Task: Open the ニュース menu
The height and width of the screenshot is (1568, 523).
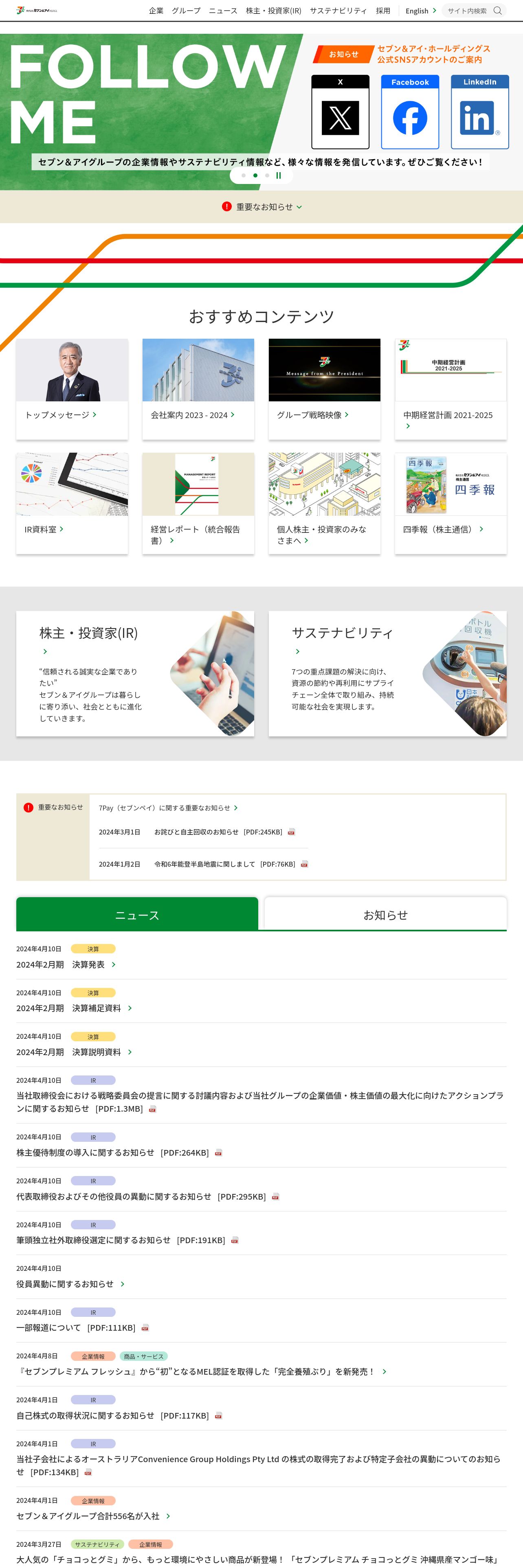Action: (x=223, y=11)
